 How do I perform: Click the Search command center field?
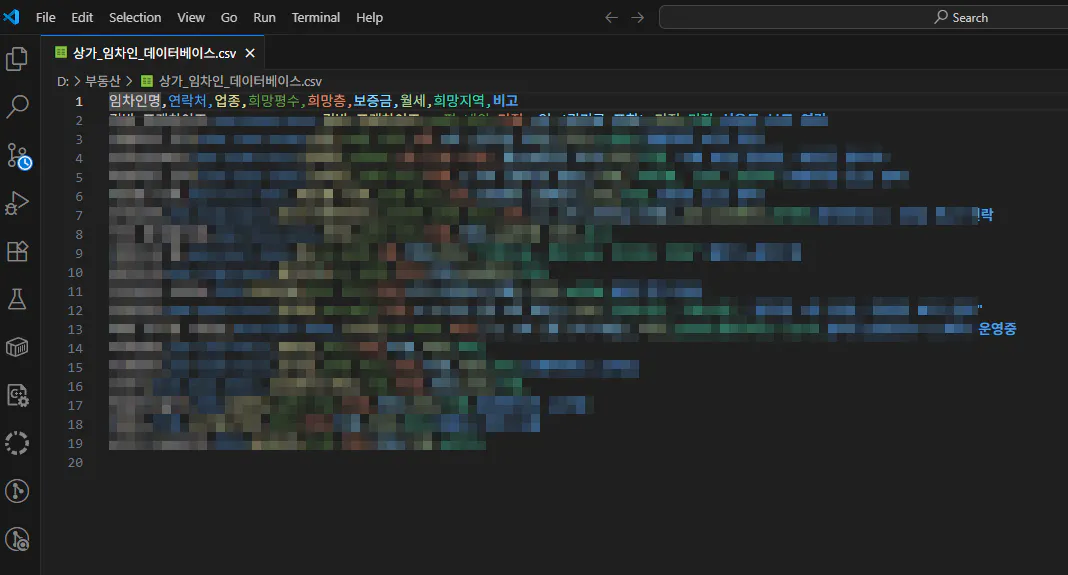864,18
